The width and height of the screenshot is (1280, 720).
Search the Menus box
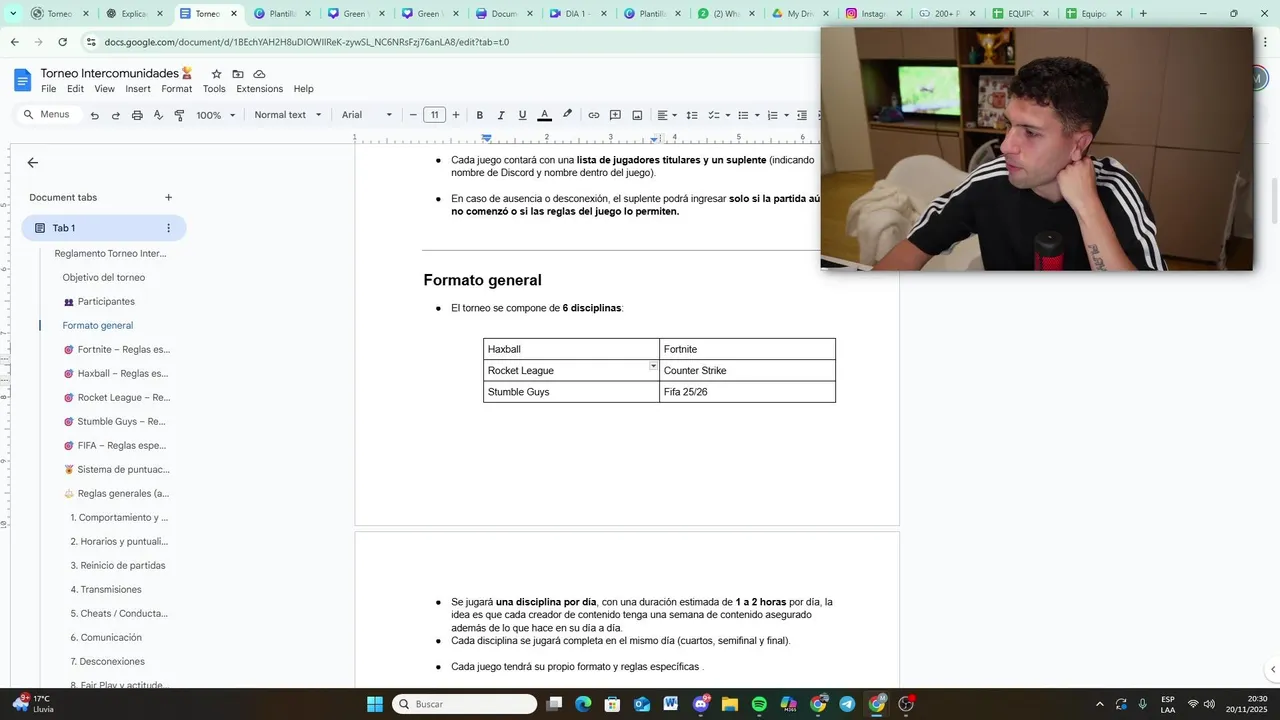48,115
